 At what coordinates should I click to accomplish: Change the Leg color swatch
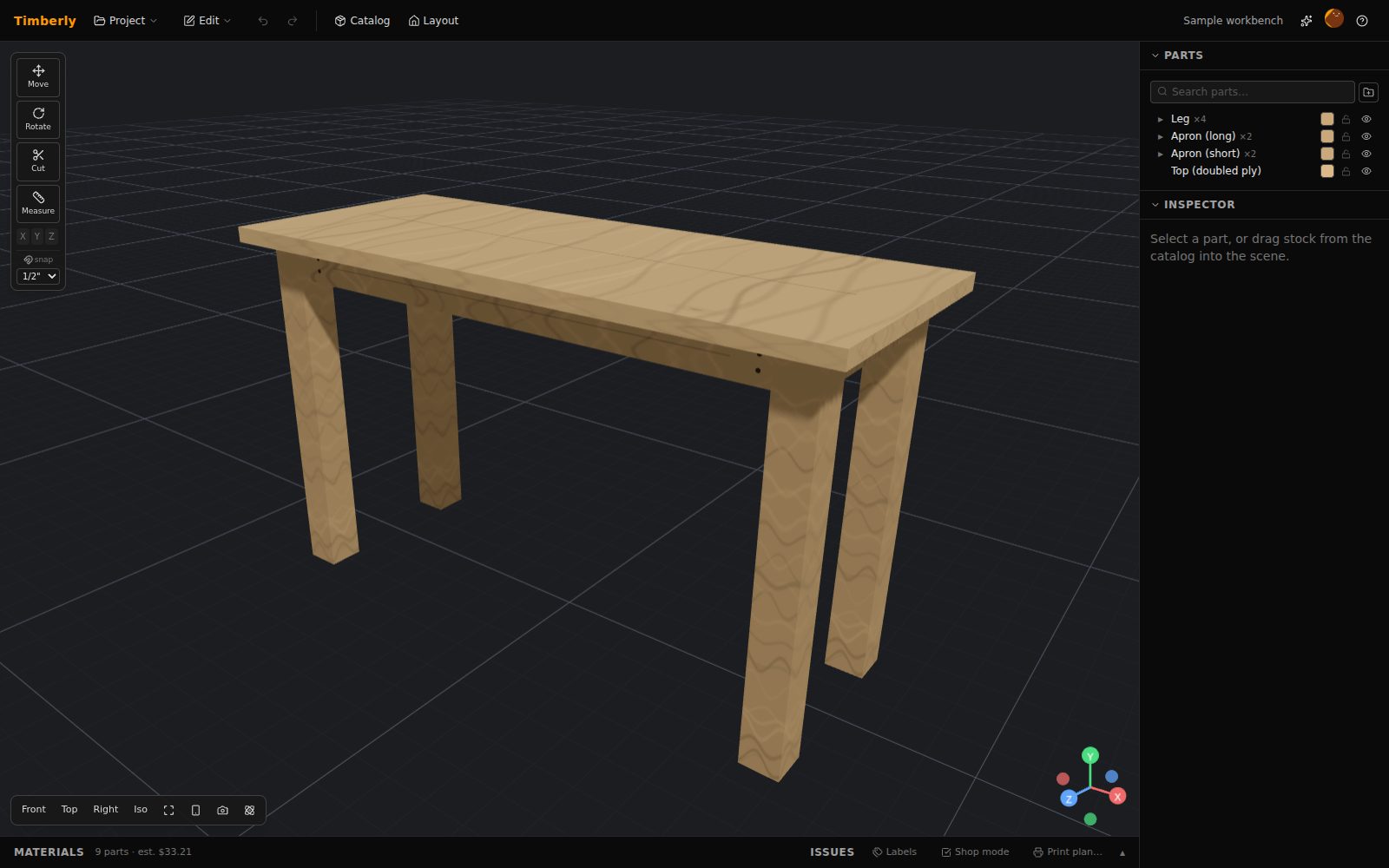[1327, 119]
